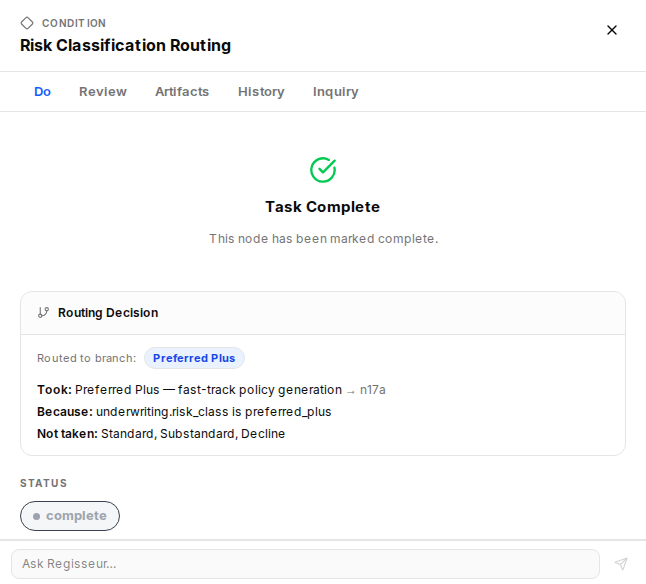This screenshot has width=646, height=584.
Task: Close the Risk Classification Routing panel
Action: pyautogui.click(x=611, y=30)
